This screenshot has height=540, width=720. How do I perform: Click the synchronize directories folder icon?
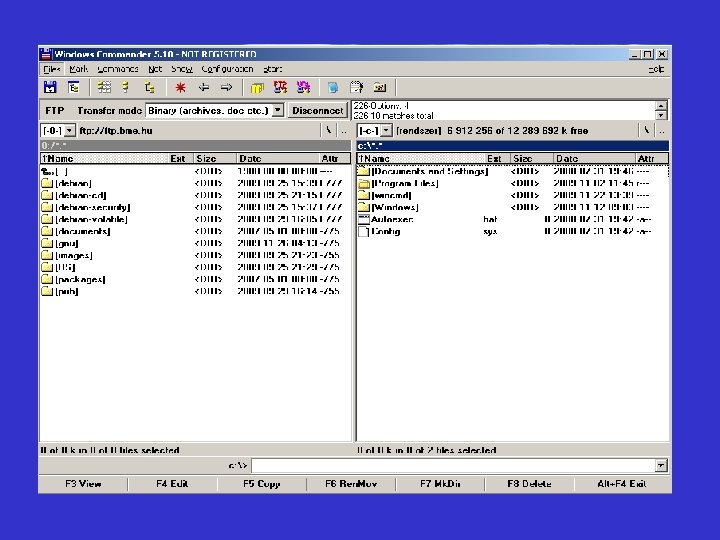(380, 87)
